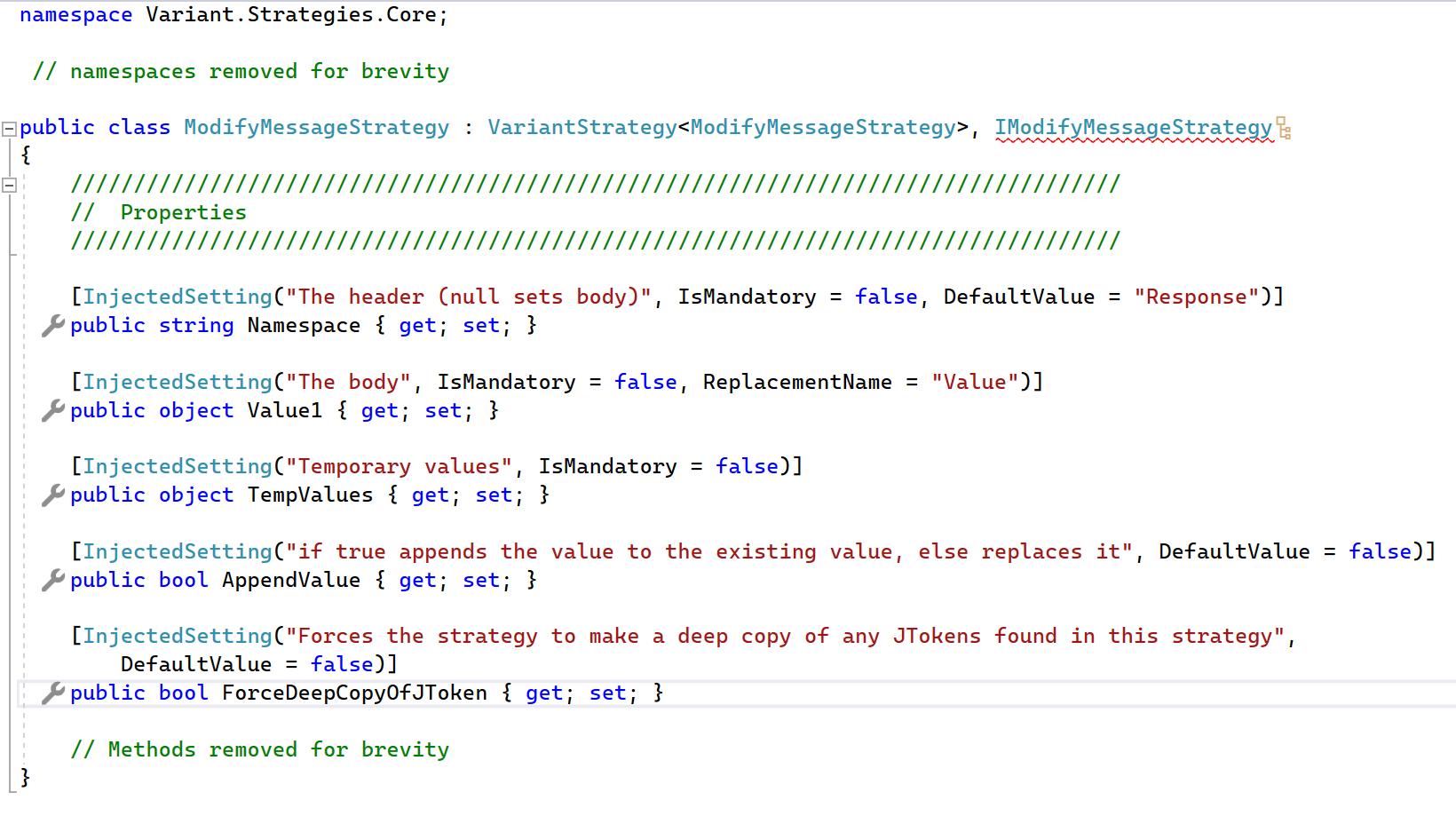
Task: Place cursor on the "Value" ReplacementName string
Action: pos(974,383)
